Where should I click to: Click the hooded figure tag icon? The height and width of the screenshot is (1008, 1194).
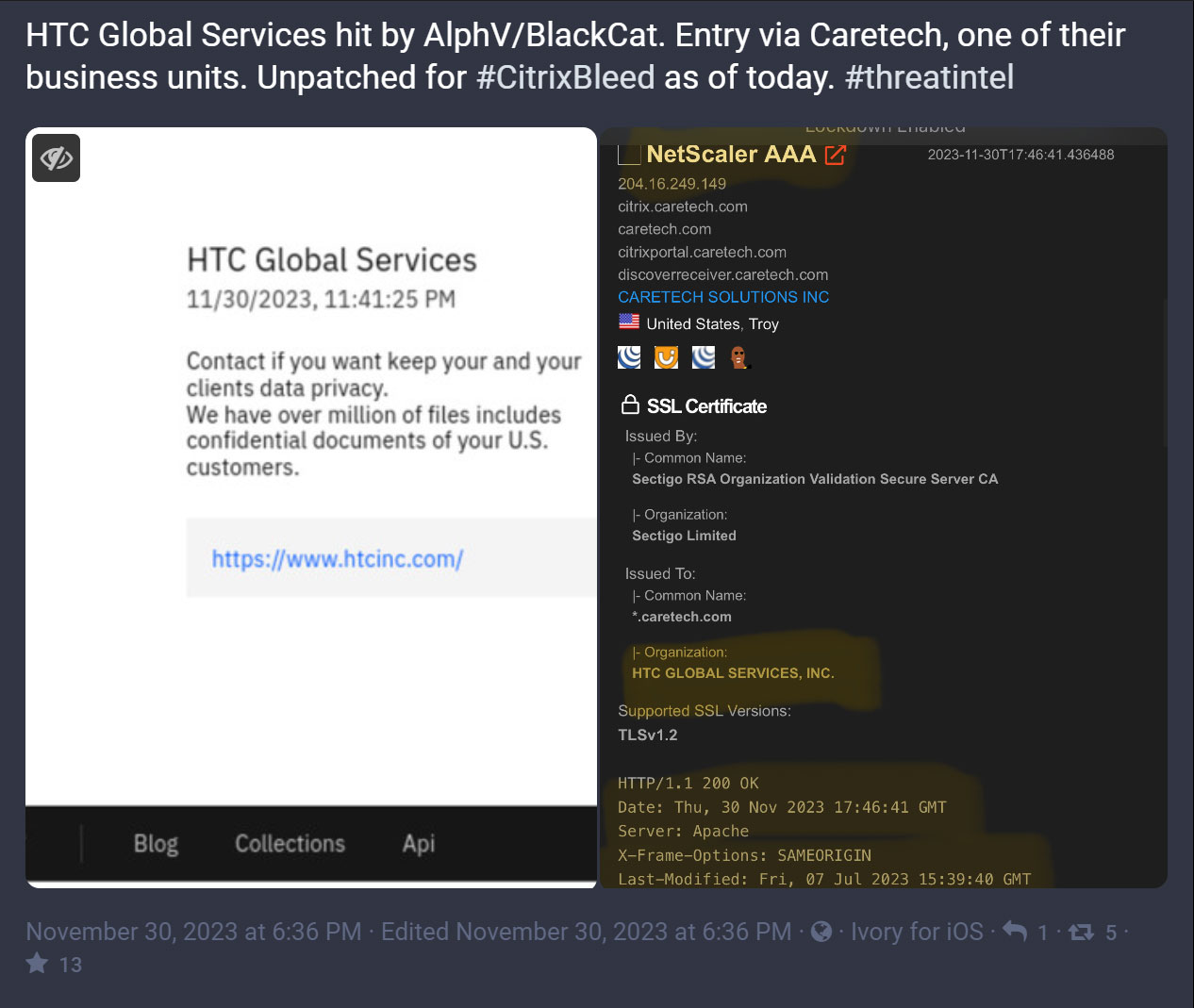(x=738, y=357)
